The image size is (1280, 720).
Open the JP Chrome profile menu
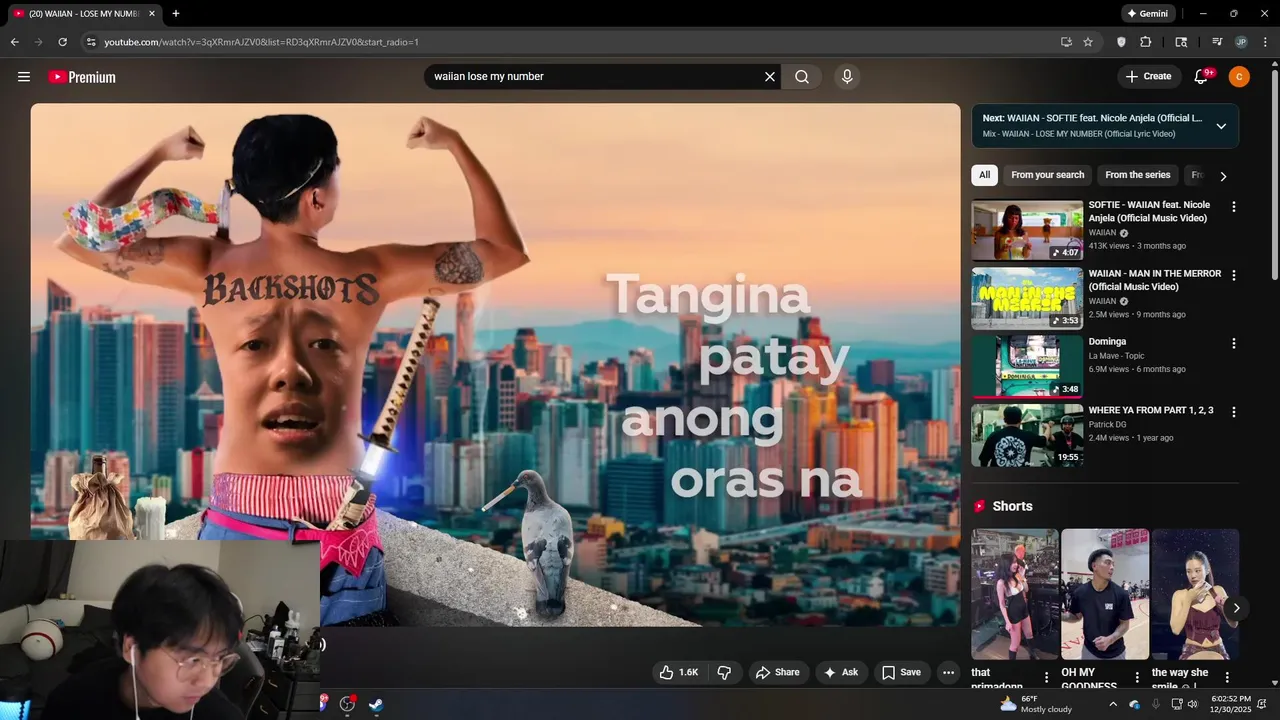pyautogui.click(x=1241, y=42)
